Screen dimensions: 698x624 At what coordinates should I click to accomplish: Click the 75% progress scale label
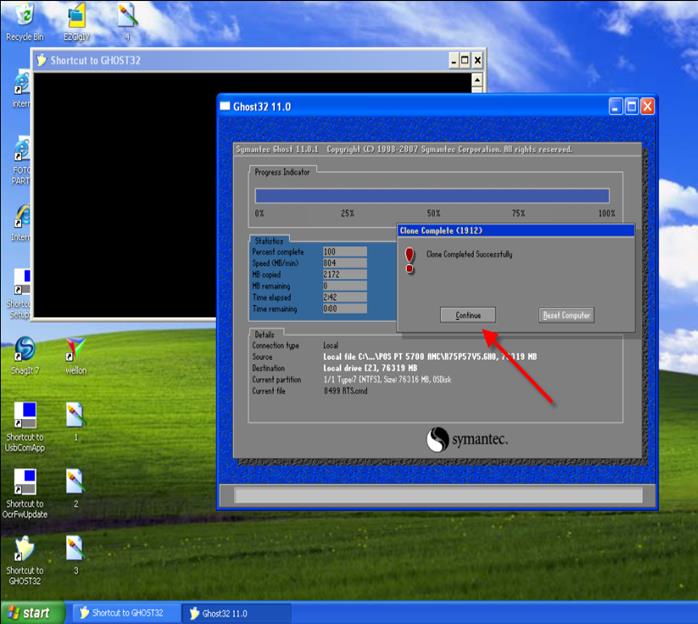point(518,213)
